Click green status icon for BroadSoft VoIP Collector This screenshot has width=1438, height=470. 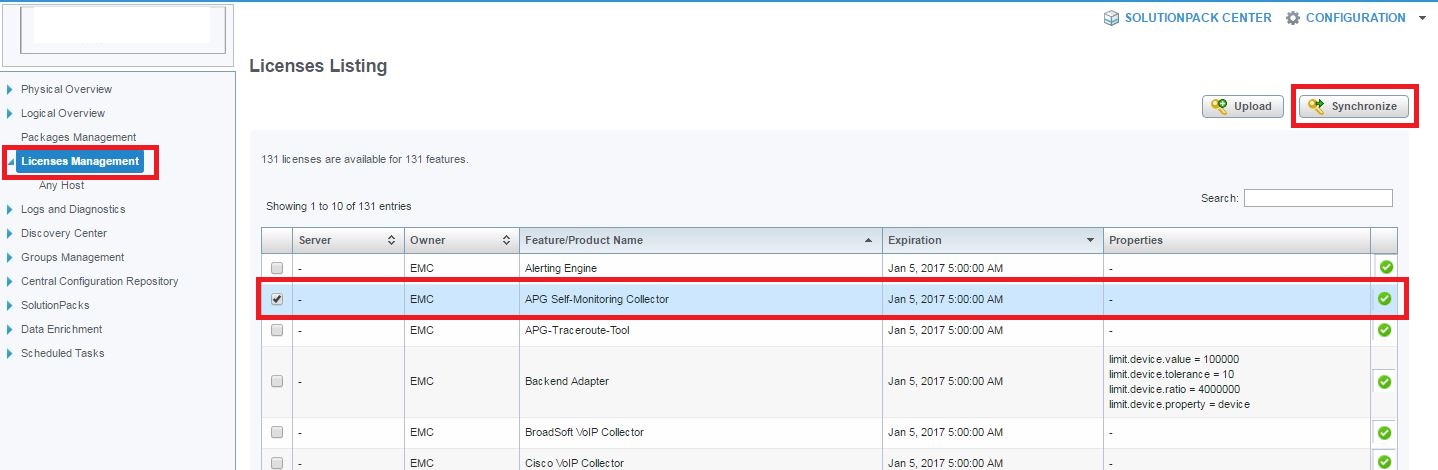tap(1385, 433)
